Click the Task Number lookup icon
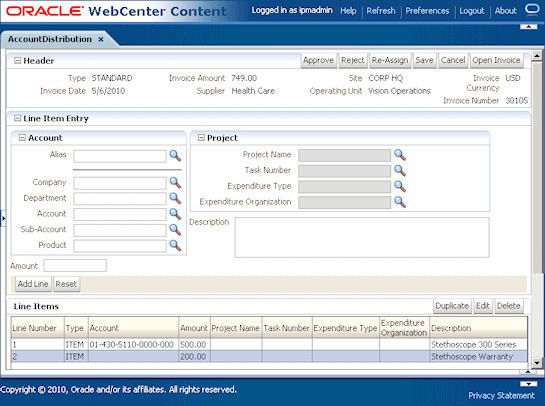This screenshot has width=545, height=406. (400, 171)
